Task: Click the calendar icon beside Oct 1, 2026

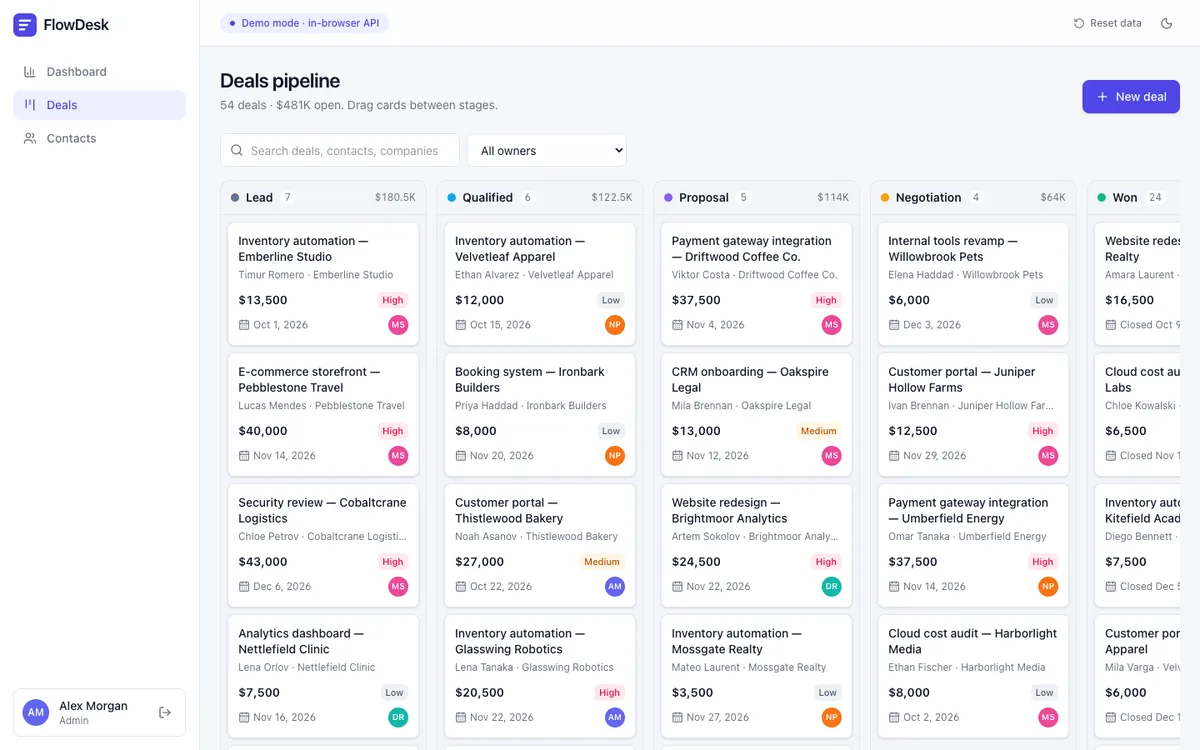Action: tap(244, 325)
